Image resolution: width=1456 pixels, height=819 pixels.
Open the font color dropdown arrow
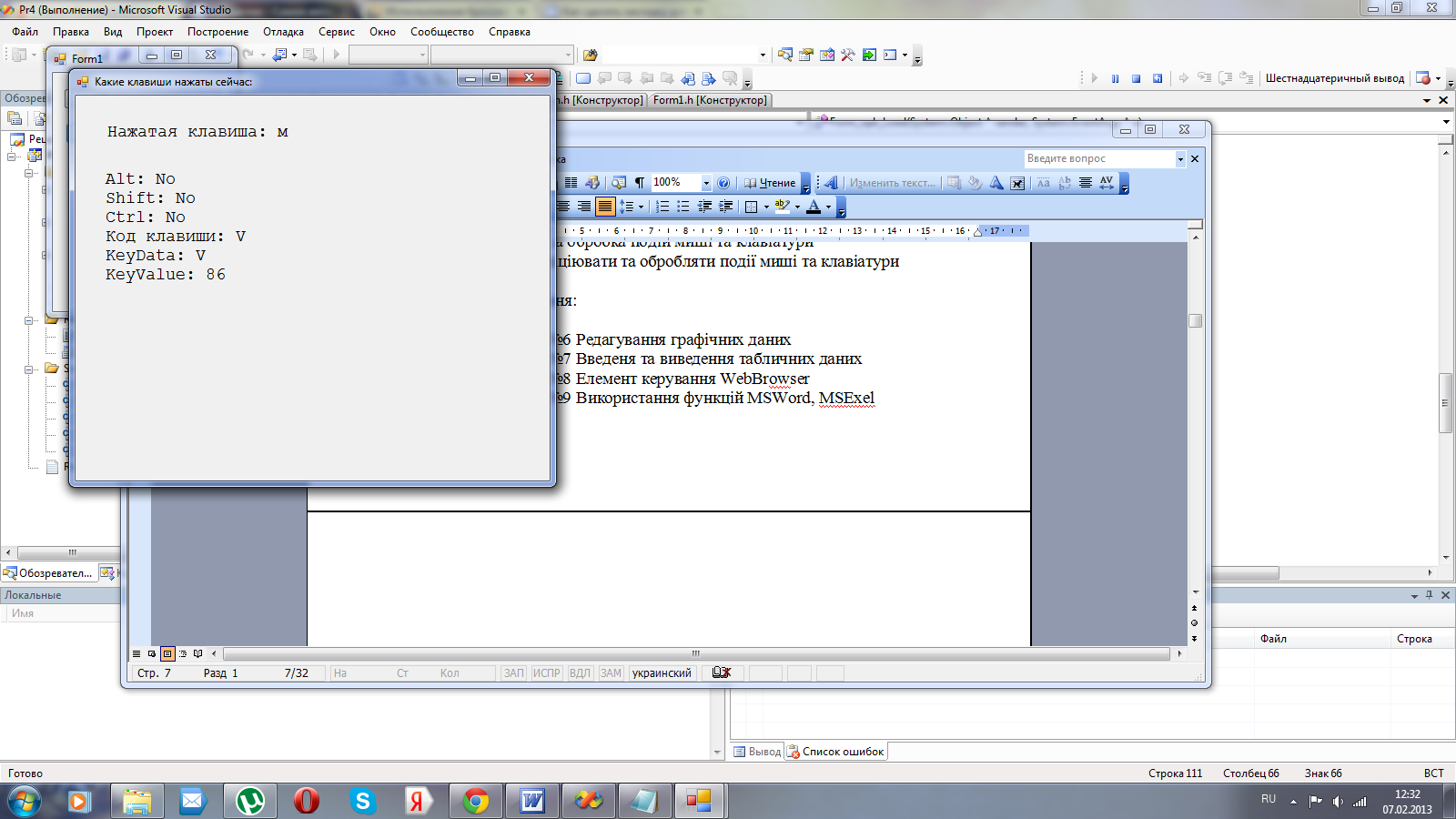pyautogui.click(x=828, y=207)
